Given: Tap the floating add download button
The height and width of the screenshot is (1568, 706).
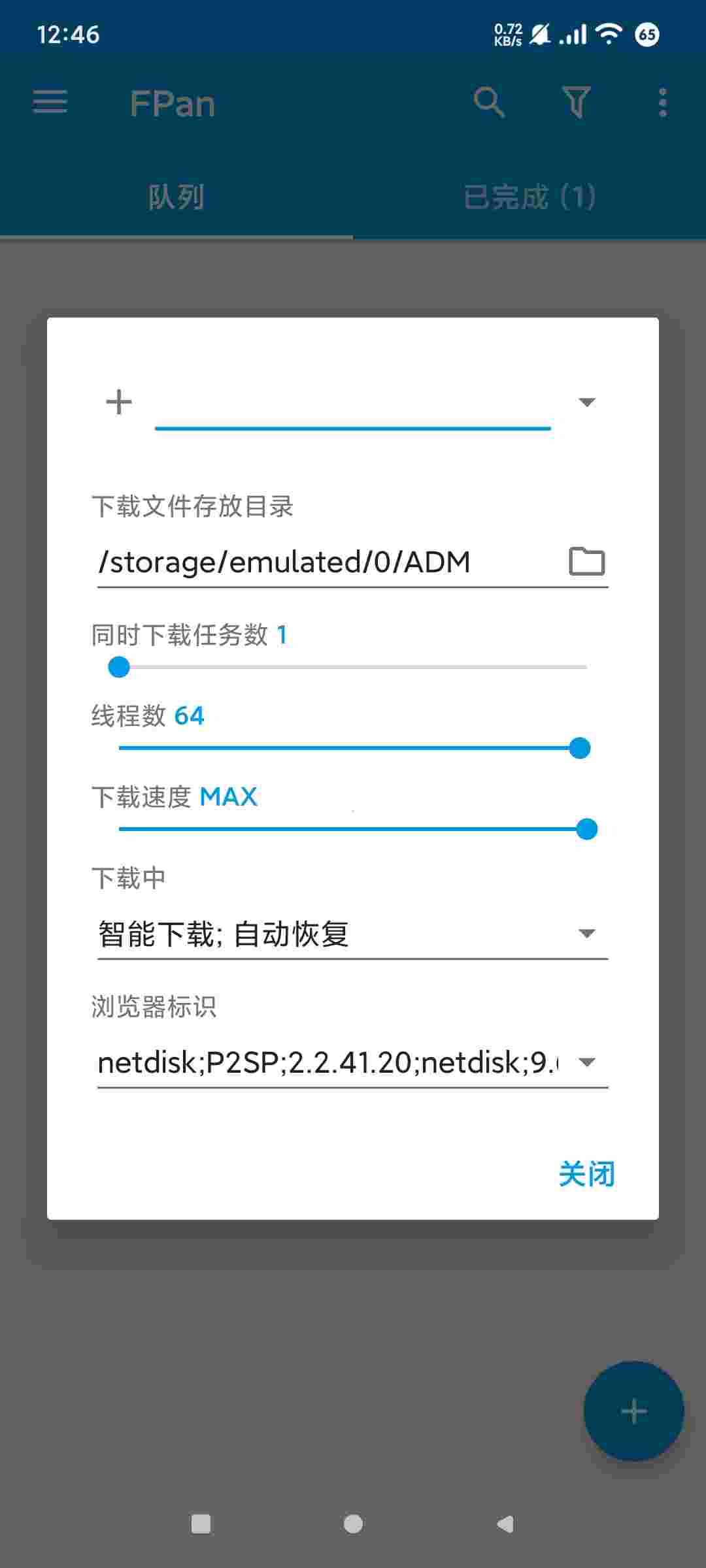Looking at the screenshot, I should 633,1411.
